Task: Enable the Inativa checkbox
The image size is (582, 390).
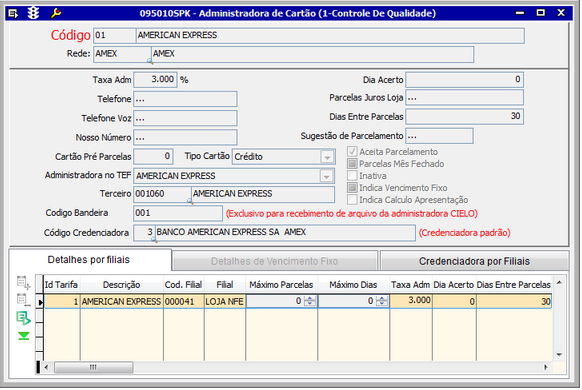Action: [352, 175]
